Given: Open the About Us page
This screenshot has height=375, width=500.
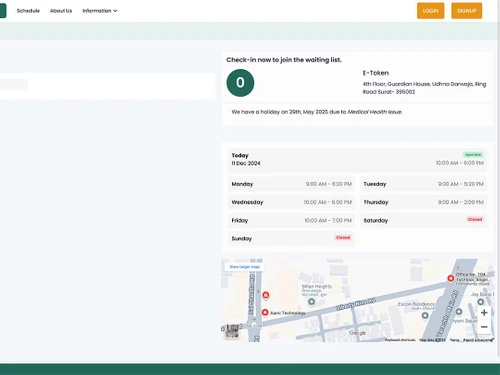Looking at the screenshot, I should 61,11.
